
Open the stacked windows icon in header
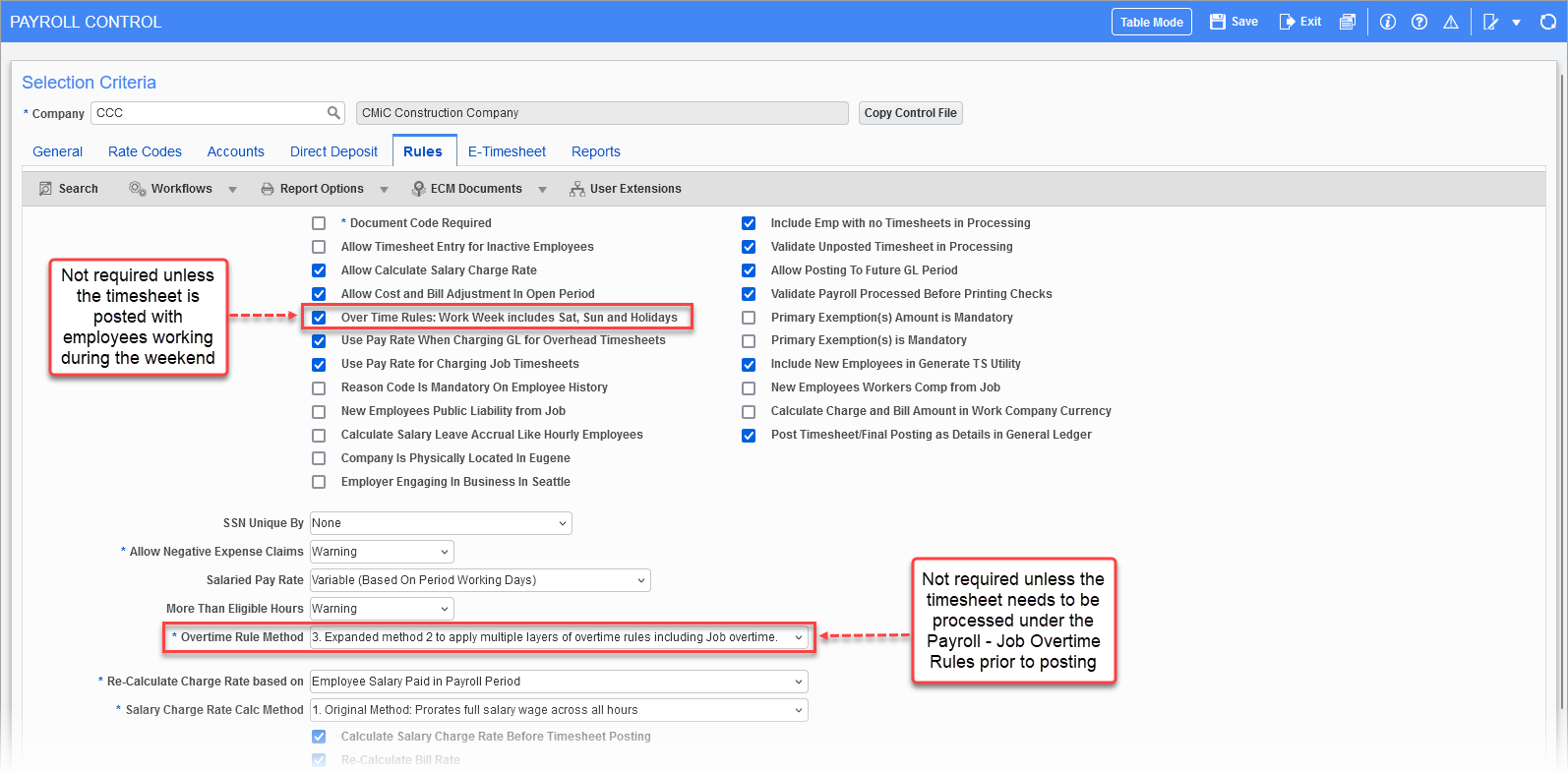(1348, 22)
